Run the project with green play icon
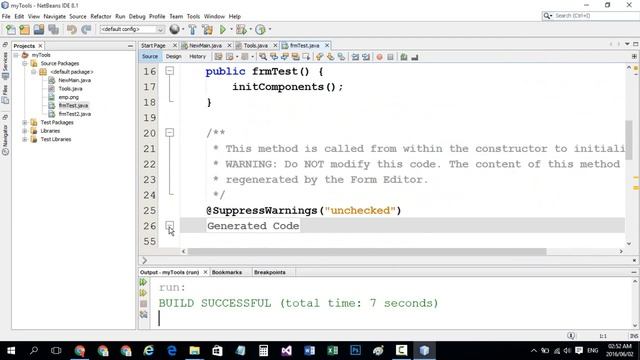This screenshot has height=360, width=640. [223, 29]
